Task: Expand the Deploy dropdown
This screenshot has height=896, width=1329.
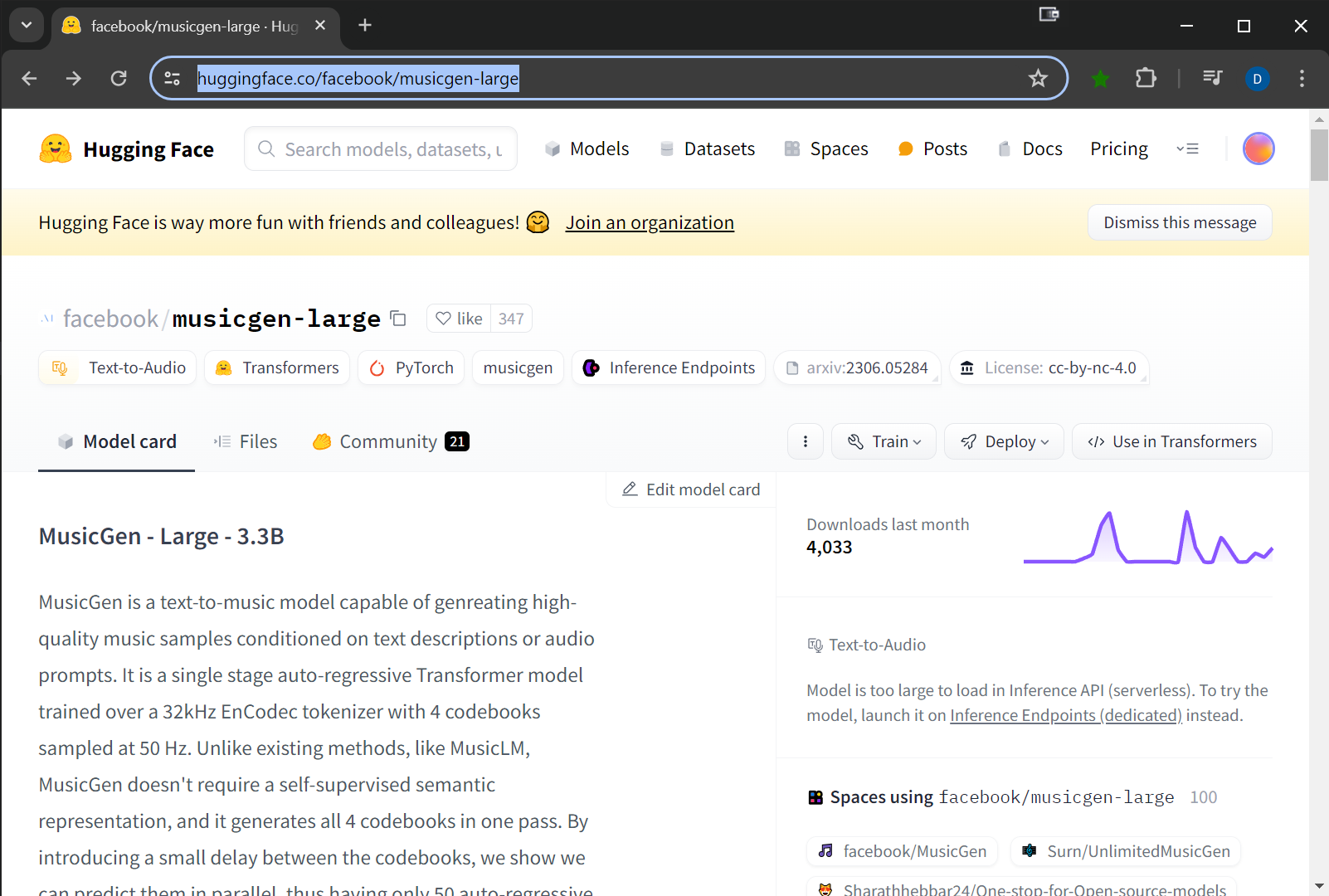Action: click(x=1004, y=441)
